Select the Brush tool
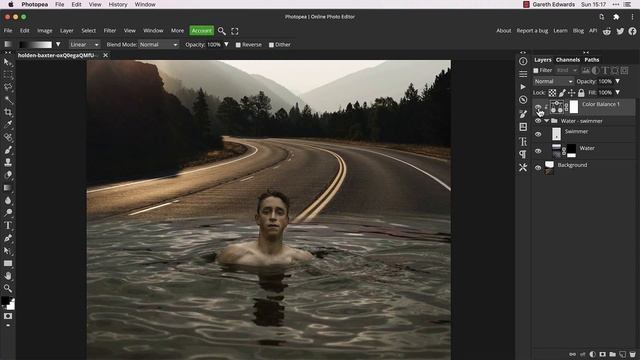Screen dimensions: 640x360 pyautogui.click(x=7, y=150)
